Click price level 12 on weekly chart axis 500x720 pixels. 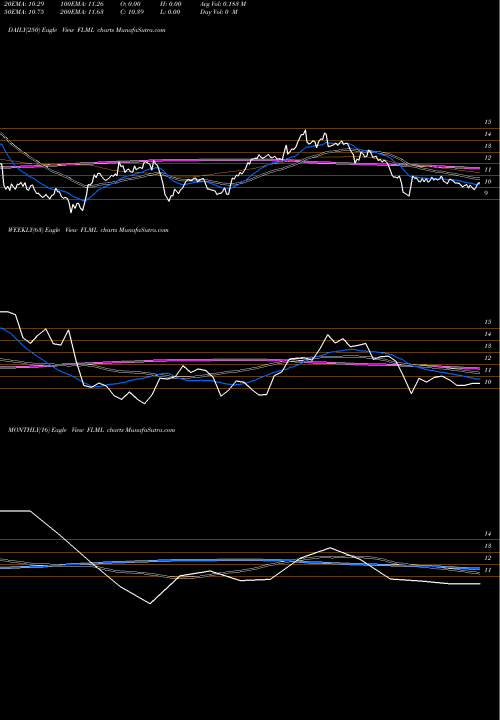(488, 358)
